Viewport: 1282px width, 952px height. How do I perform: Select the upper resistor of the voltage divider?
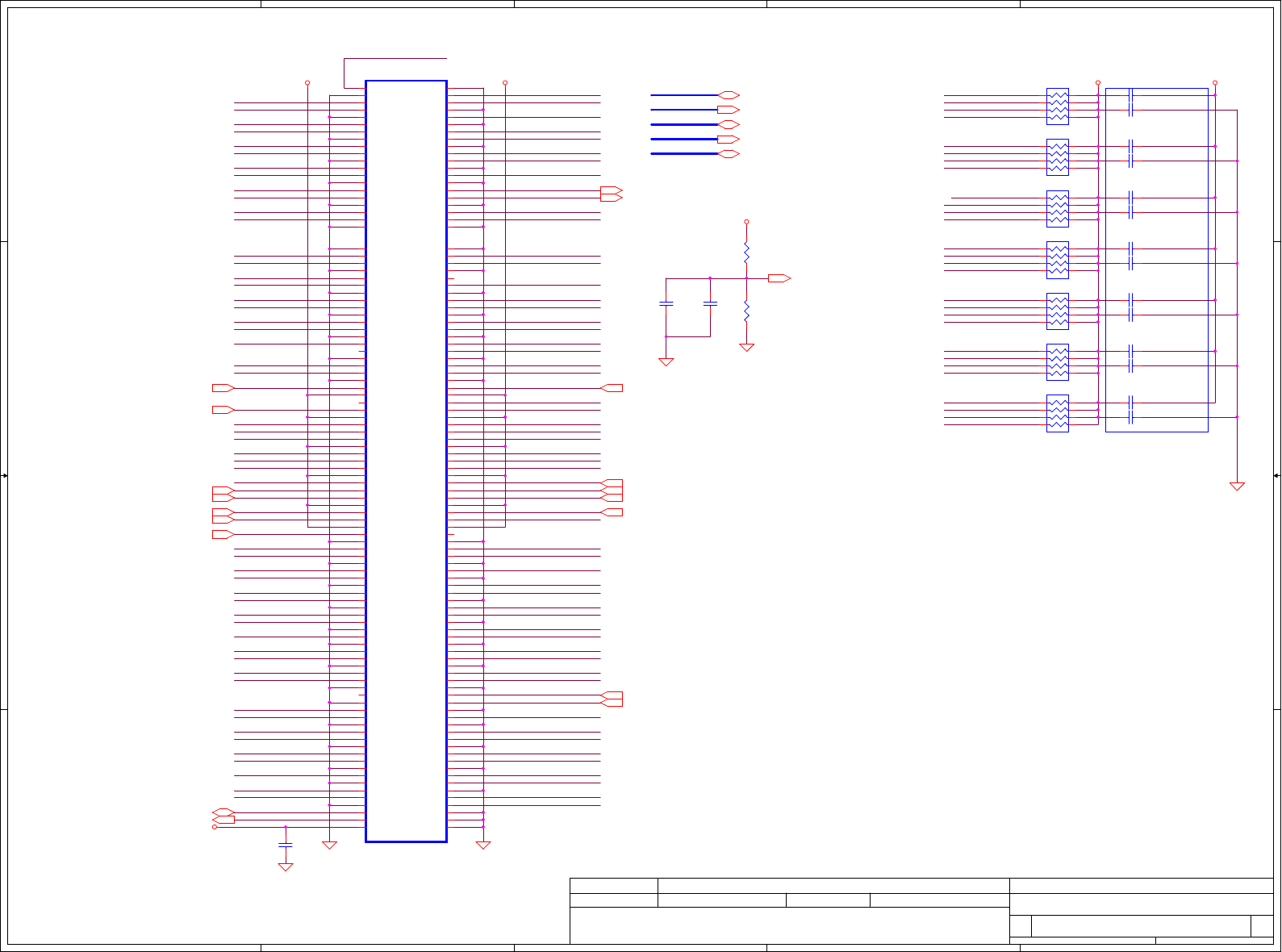[746, 253]
